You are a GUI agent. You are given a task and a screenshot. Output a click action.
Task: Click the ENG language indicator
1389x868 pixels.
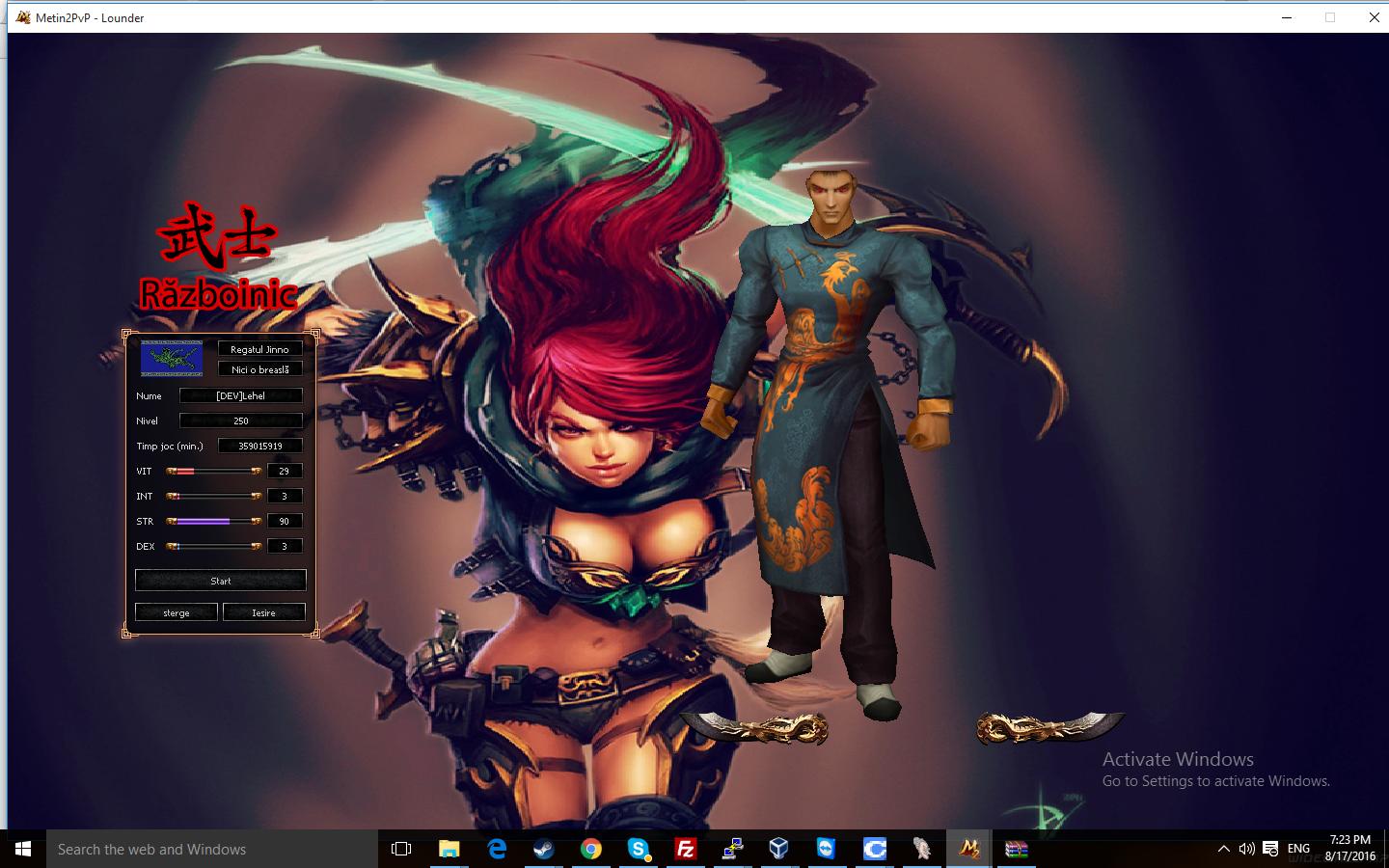(x=1299, y=849)
